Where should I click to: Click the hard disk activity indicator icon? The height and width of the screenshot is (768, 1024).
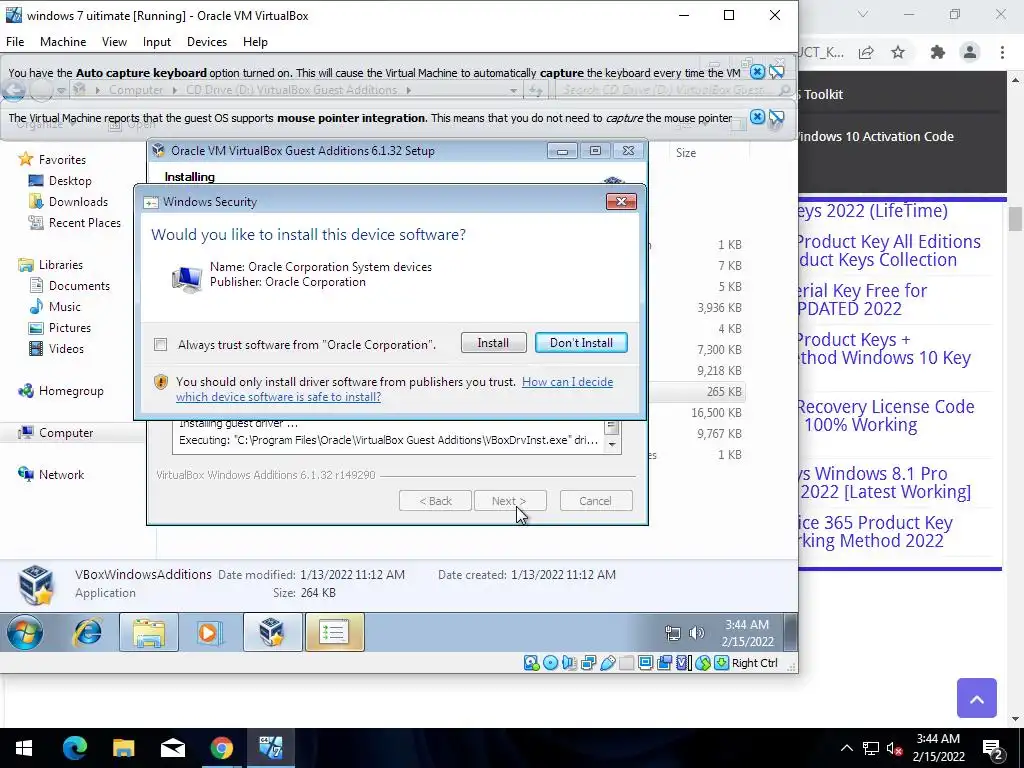pyautogui.click(x=532, y=663)
